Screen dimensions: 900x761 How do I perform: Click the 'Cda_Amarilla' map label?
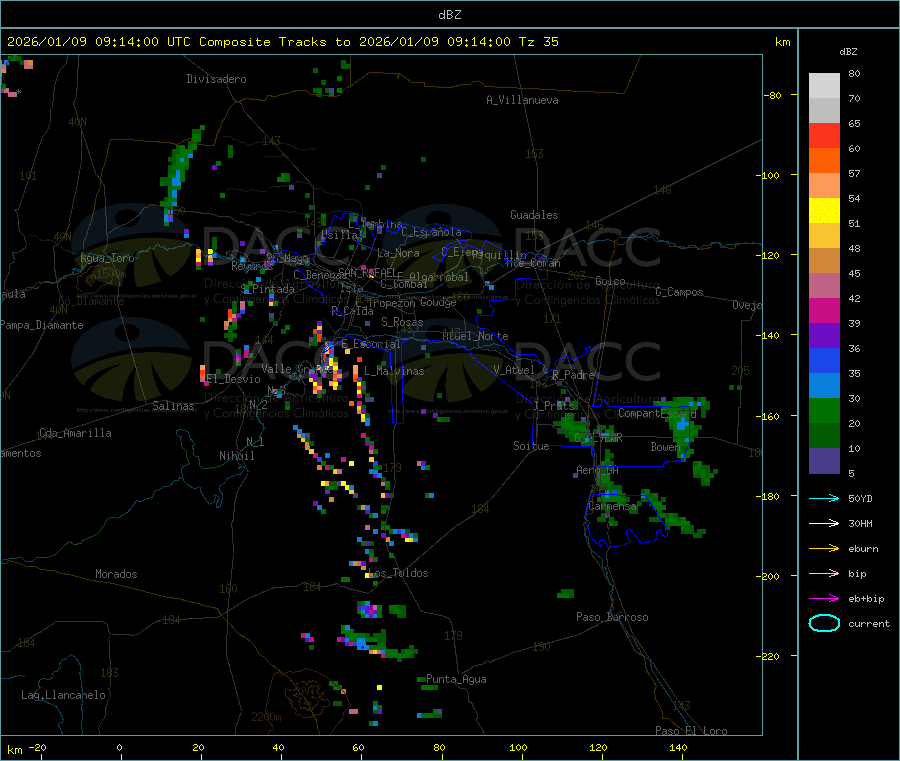75,433
